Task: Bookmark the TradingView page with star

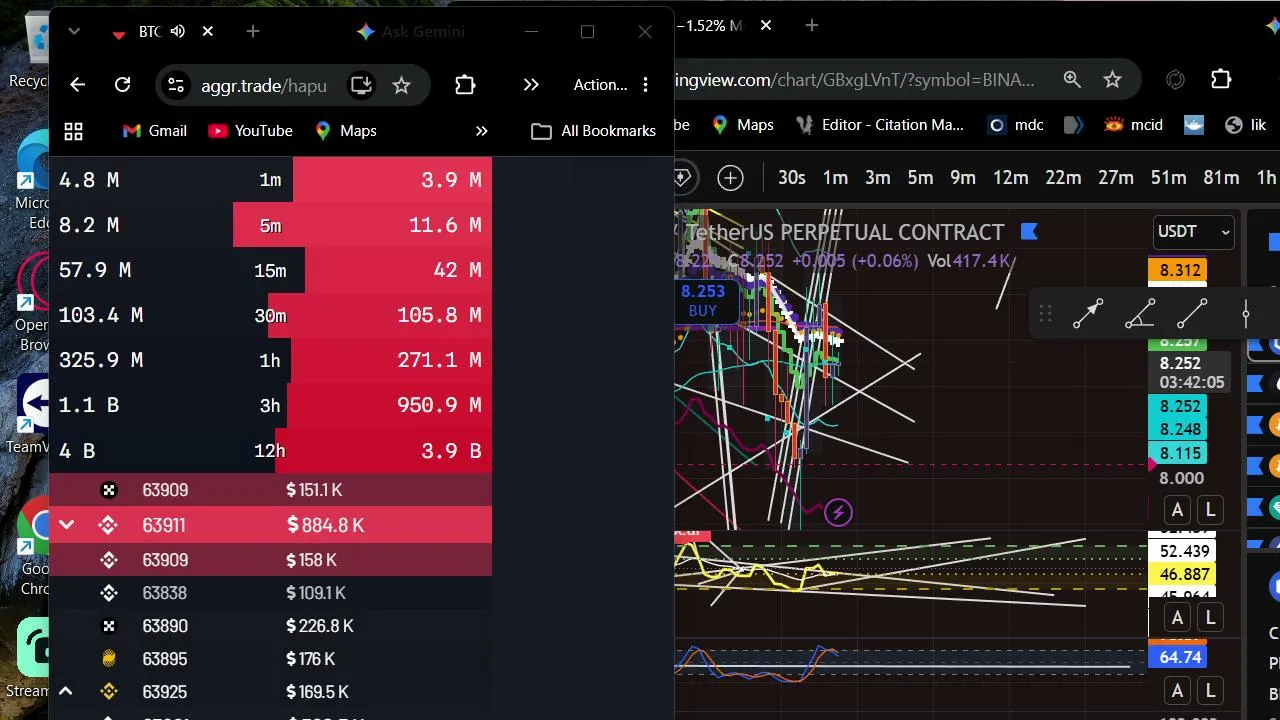Action: click(x=1112, y=79)
